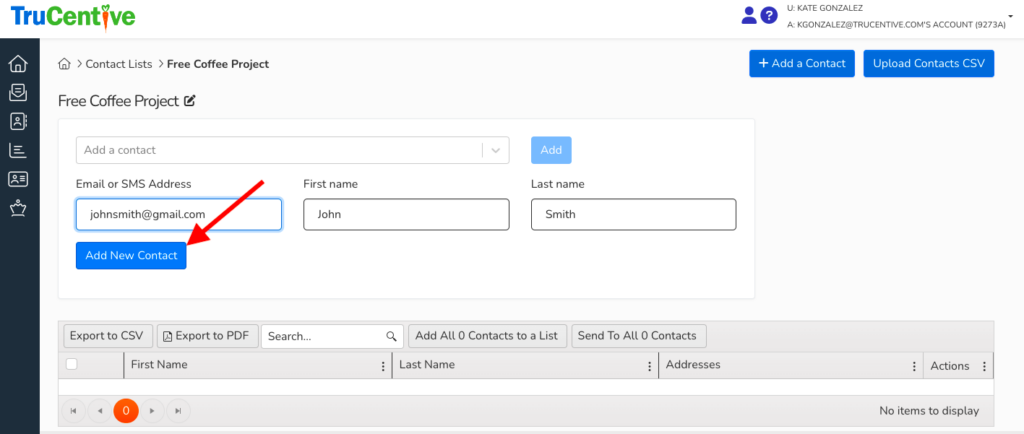The width and height of the screenshot is (1024, 434).
Task: Click the Add New Contact button
Action: [131, 255]
